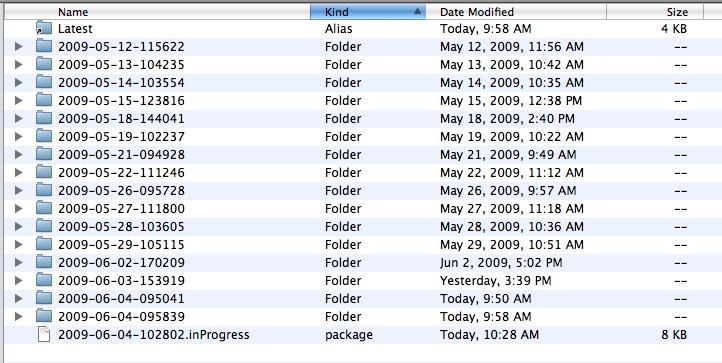
Task: Select the 2009-06-04-095041 folder icon
Action: [44, 298]
